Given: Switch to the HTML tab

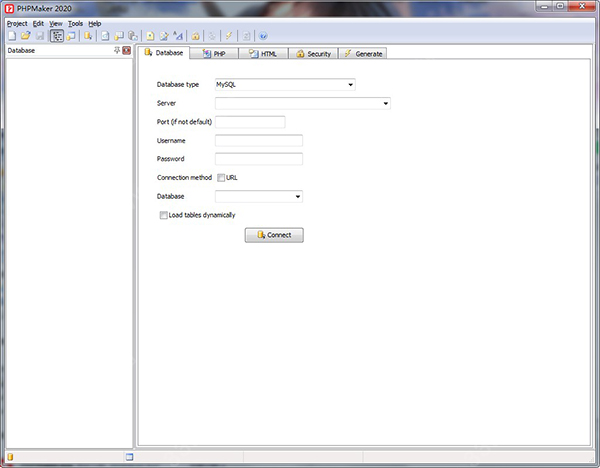Looking at the screenshot, I should 263,54.
